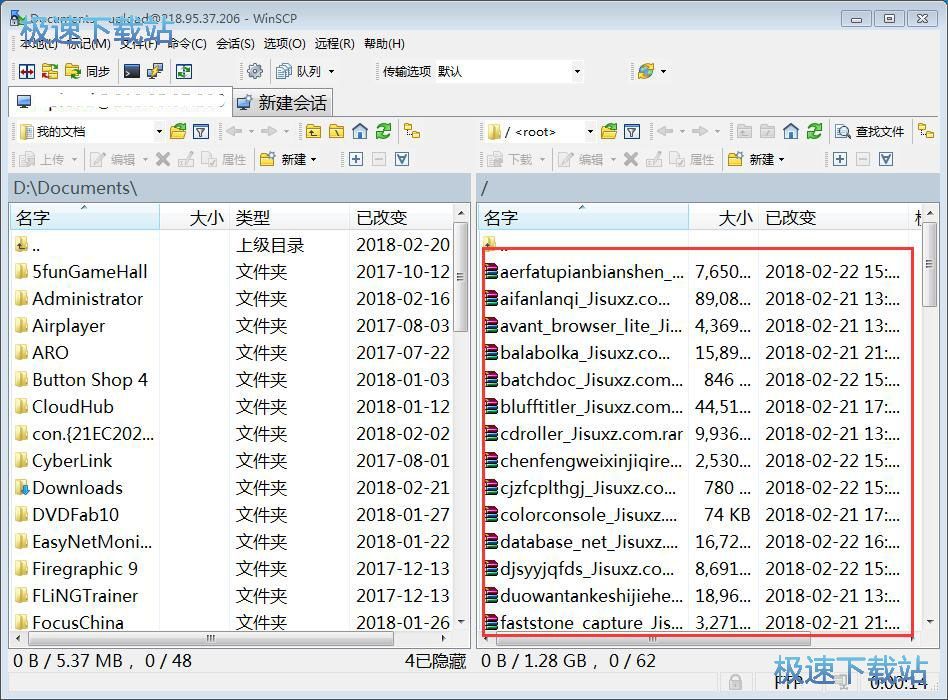
Task: Sort local files by 名字 column
Action: tap(85, 218)
